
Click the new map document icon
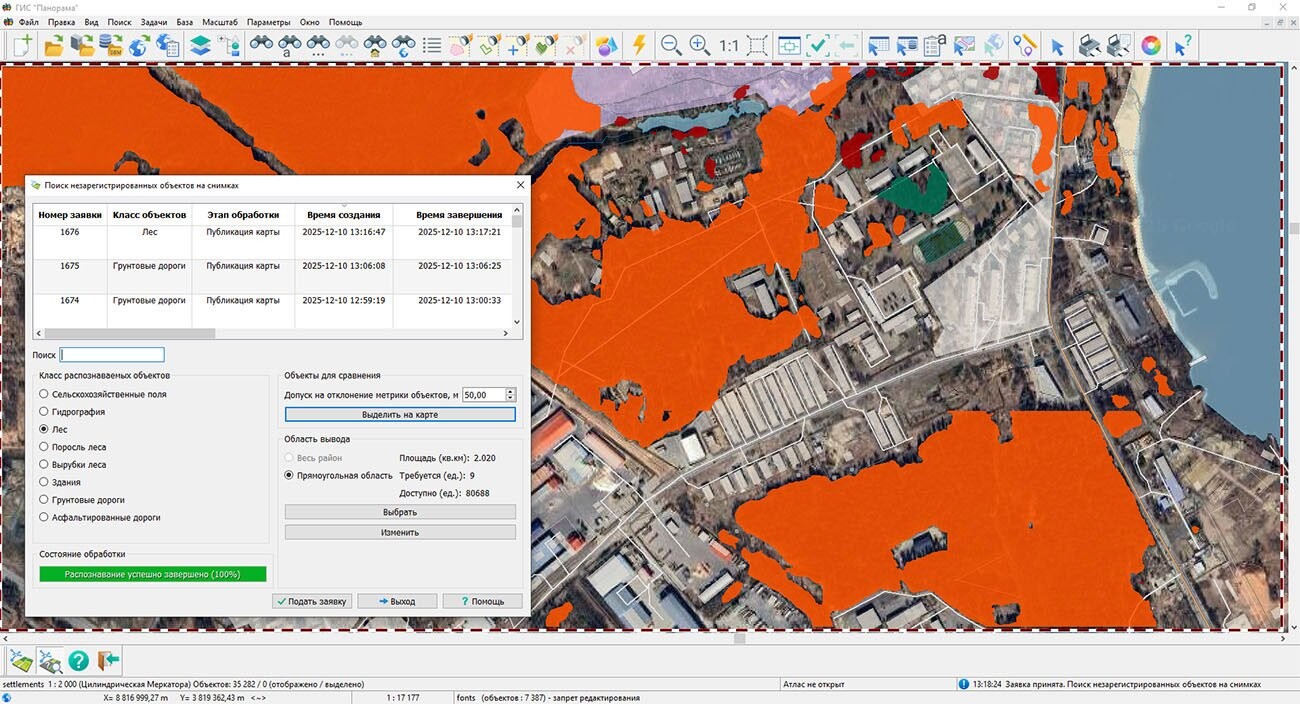pyautogui.click(x=22, y=45)
